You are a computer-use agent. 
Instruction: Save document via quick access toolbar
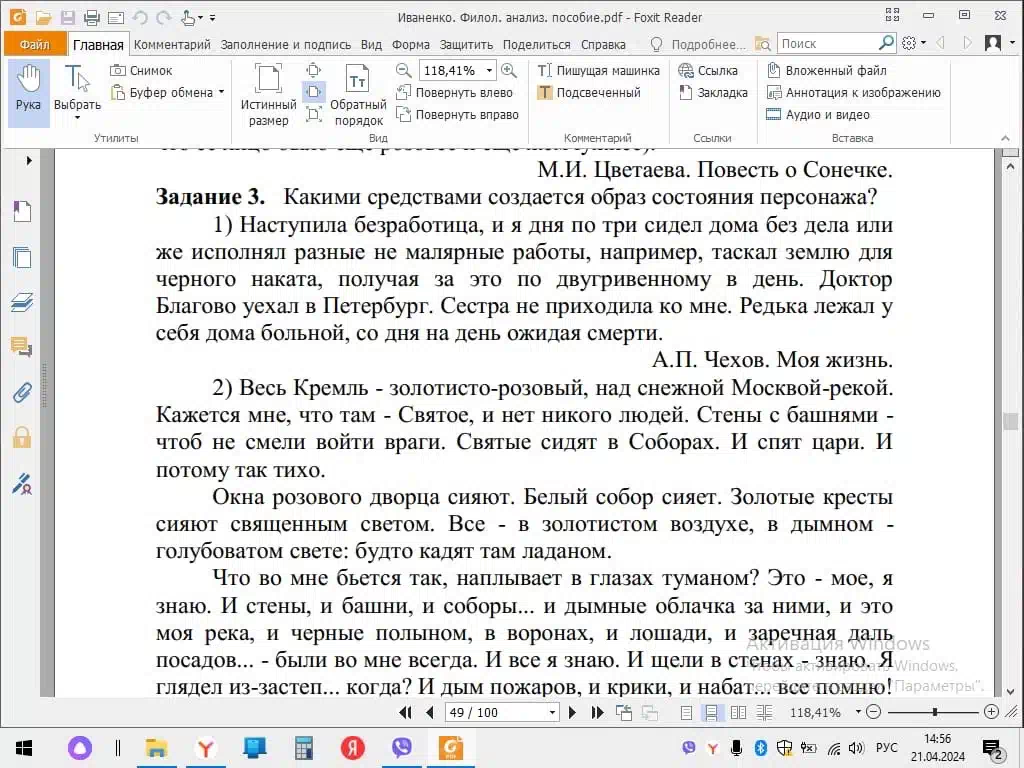pyautogui.click(x=67, y=18)
